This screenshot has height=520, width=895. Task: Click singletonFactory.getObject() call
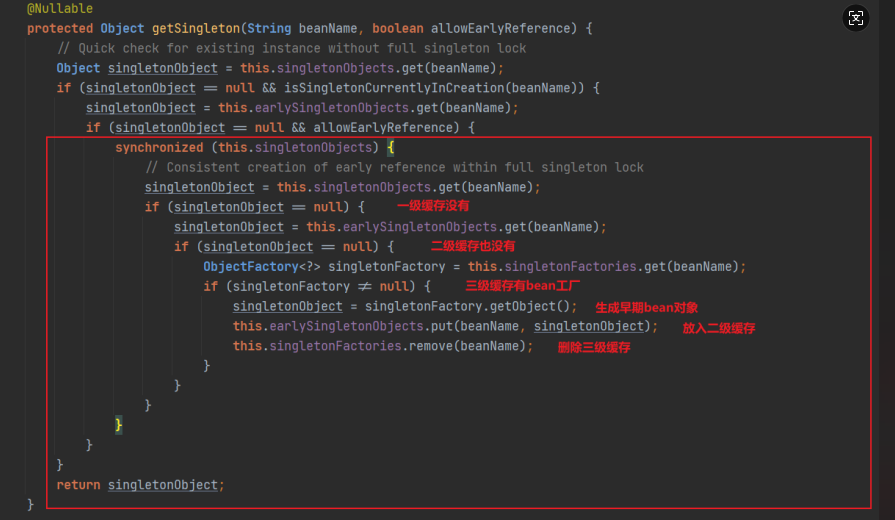click(467, 307)
